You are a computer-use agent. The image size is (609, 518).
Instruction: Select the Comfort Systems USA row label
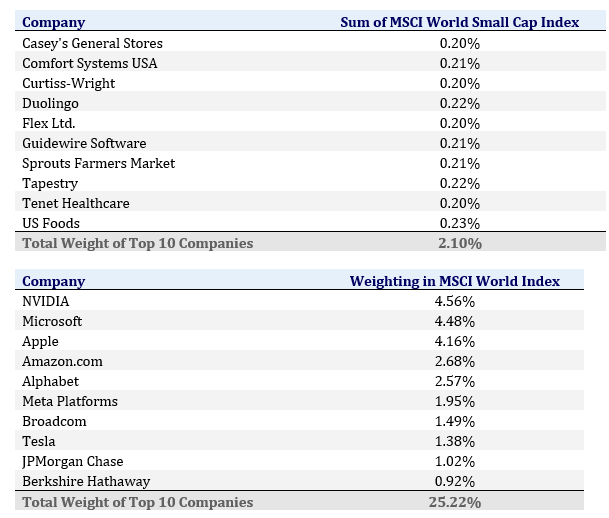(89, 63)
